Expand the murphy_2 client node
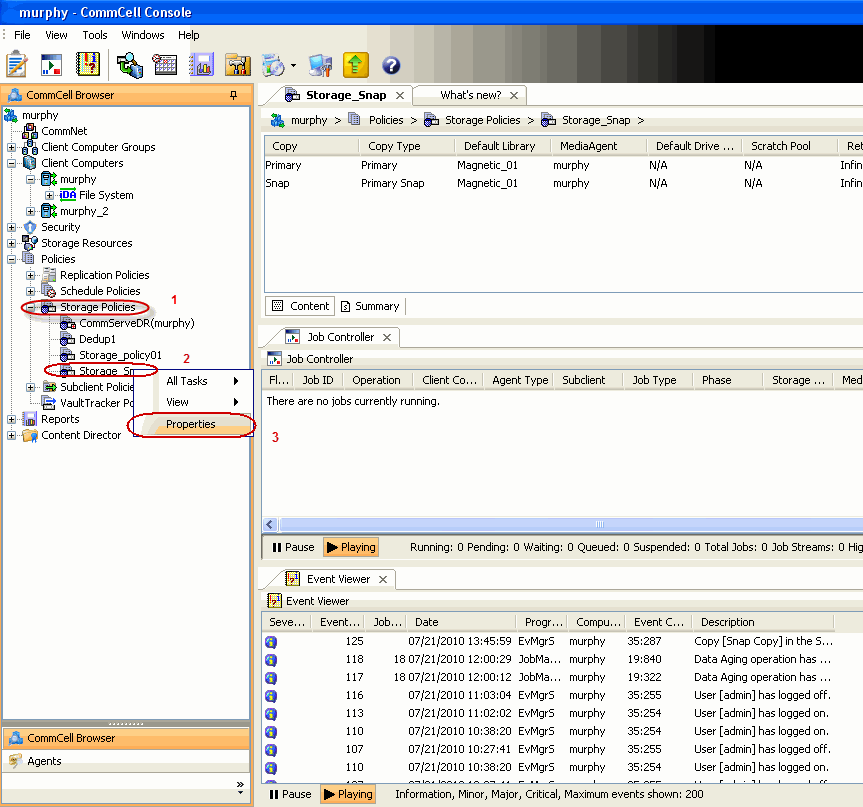 pos(30,211)
